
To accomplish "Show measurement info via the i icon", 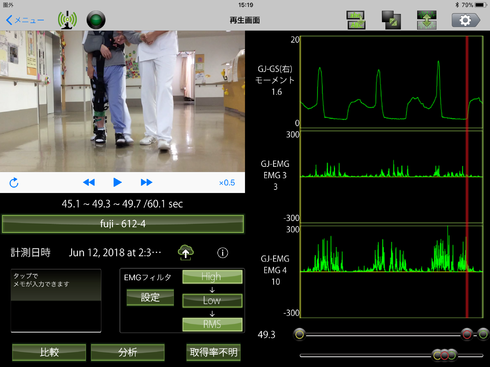I will pyautogui.click(x=223, y=253).
